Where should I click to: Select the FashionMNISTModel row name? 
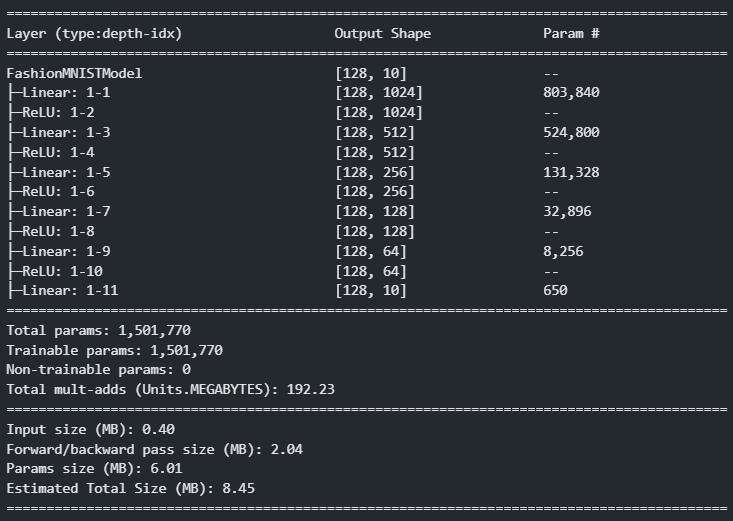point(74,73)
